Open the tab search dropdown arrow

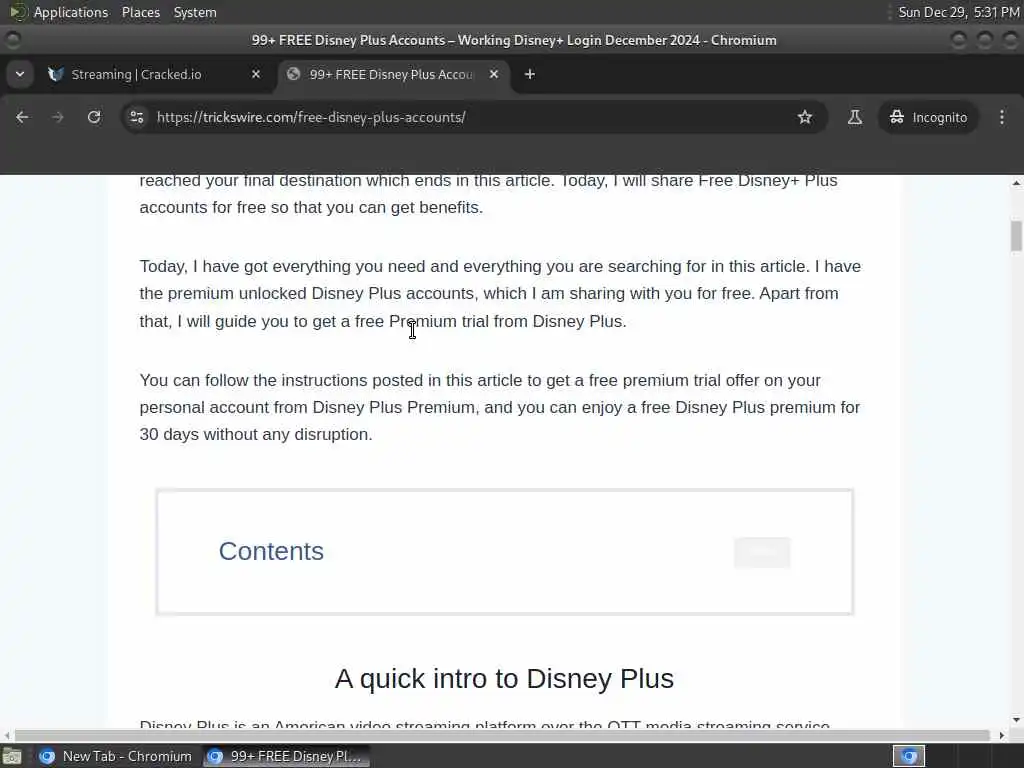[20, 74]
